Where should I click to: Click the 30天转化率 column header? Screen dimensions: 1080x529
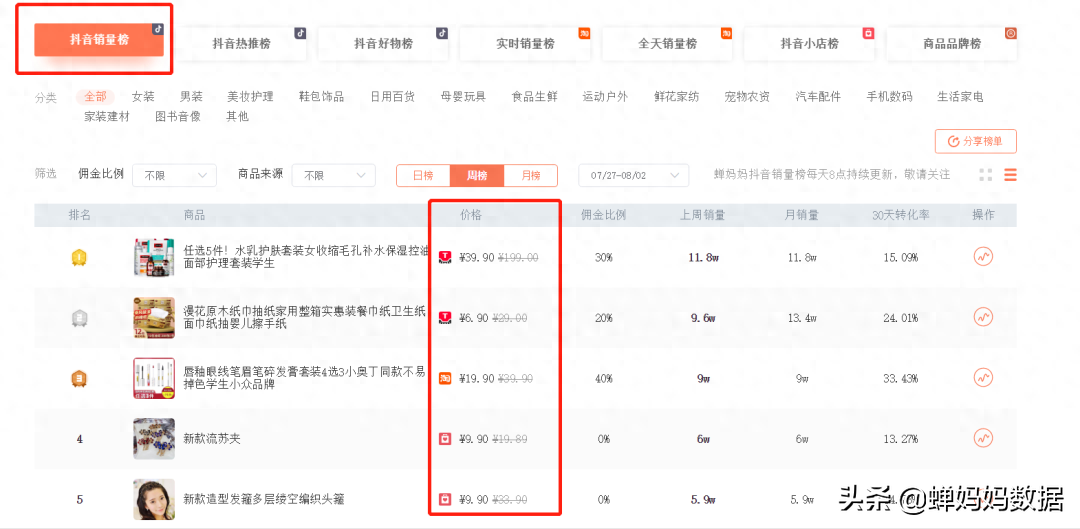901,215
